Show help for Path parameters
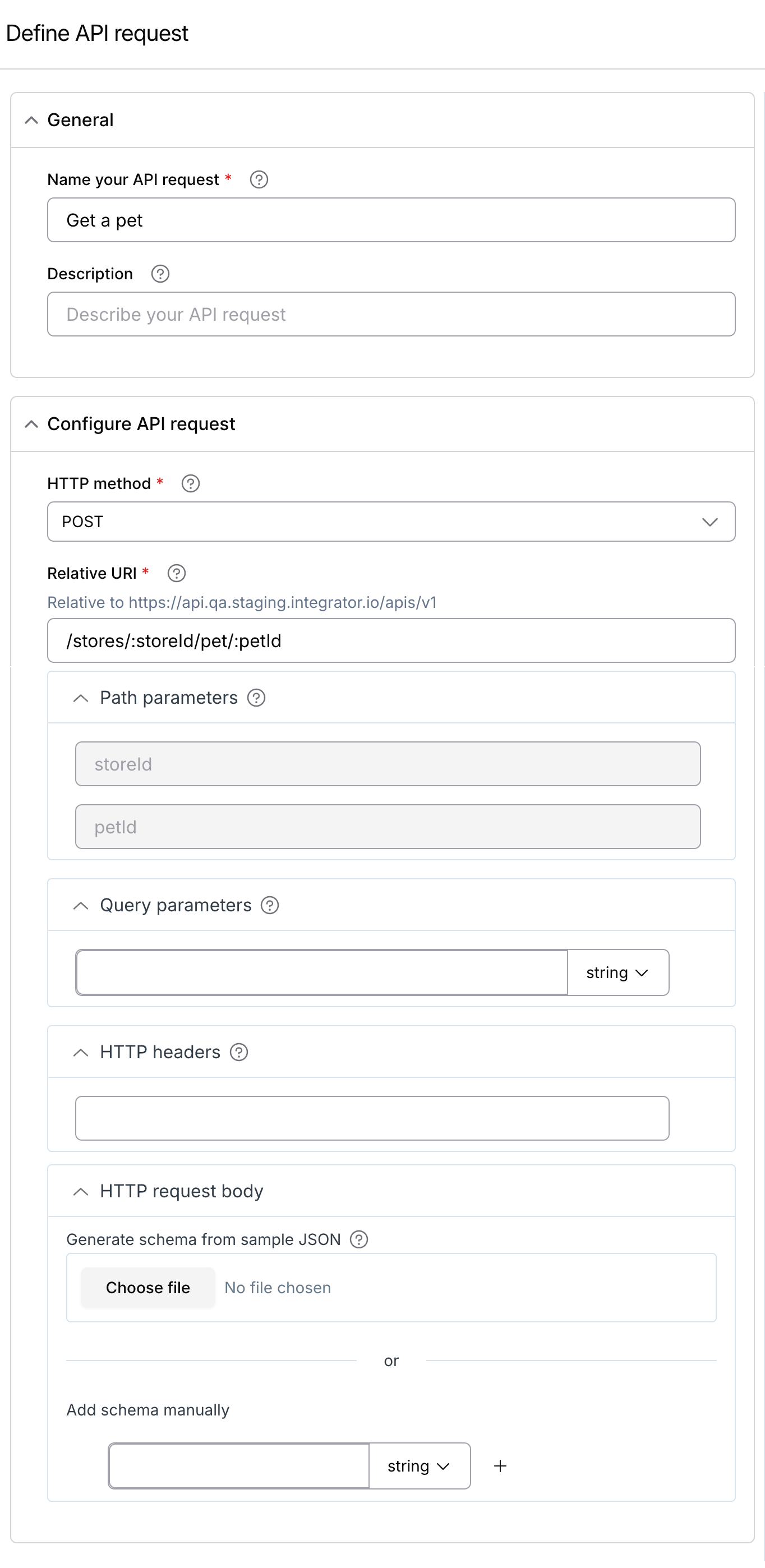This screenshot has width=765, height=1568. [x=256, y=698]
